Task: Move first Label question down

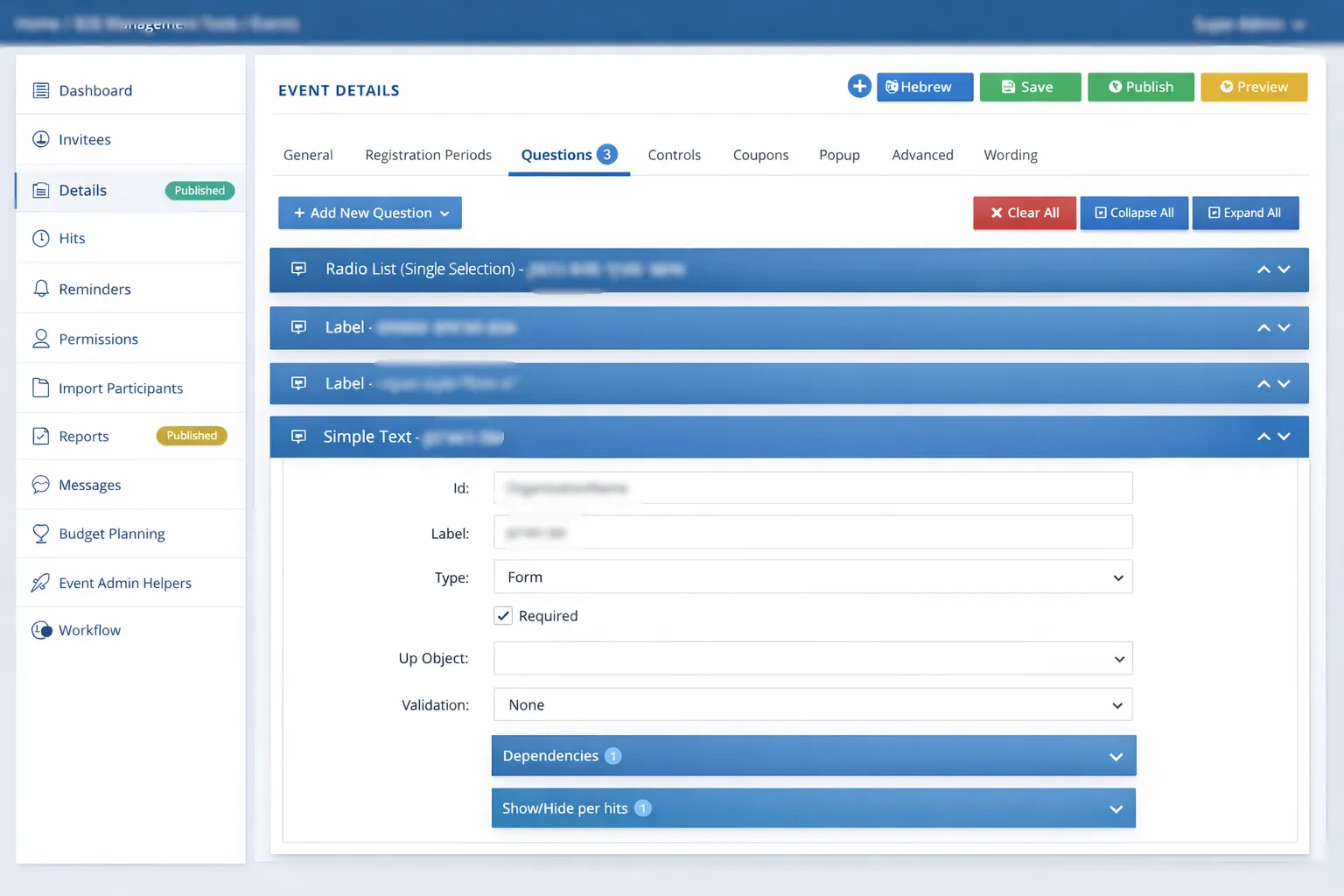Action: (1284, 328)
